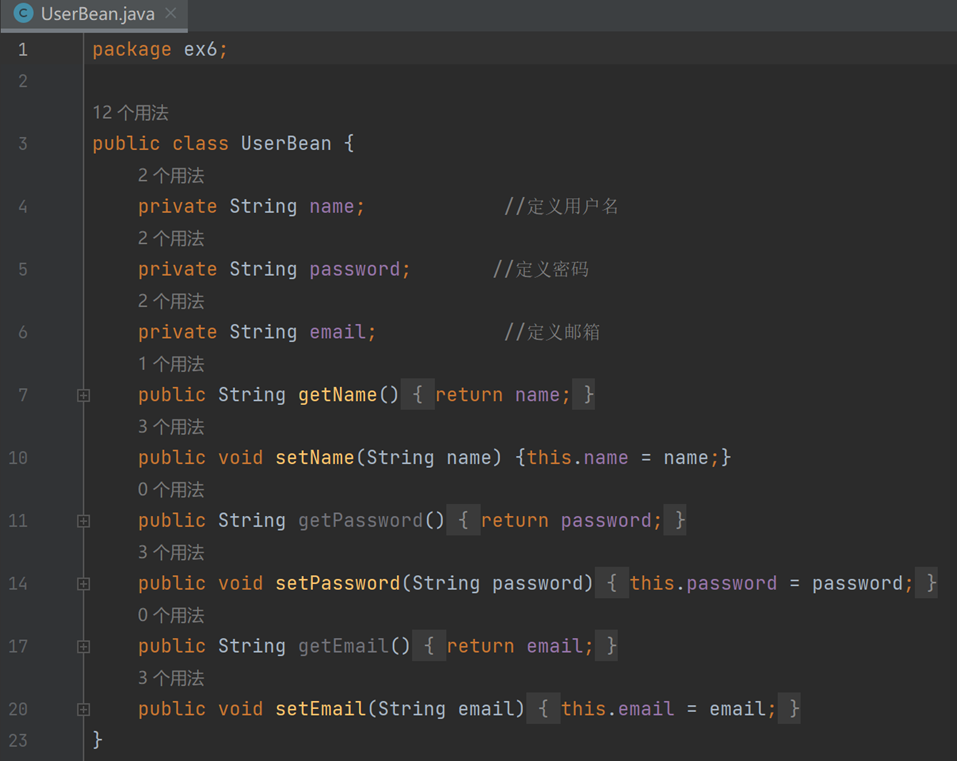Screen dimensions: 957x761
Task: Click the package ex6 declaration line
Action: [x=160, y=49]
